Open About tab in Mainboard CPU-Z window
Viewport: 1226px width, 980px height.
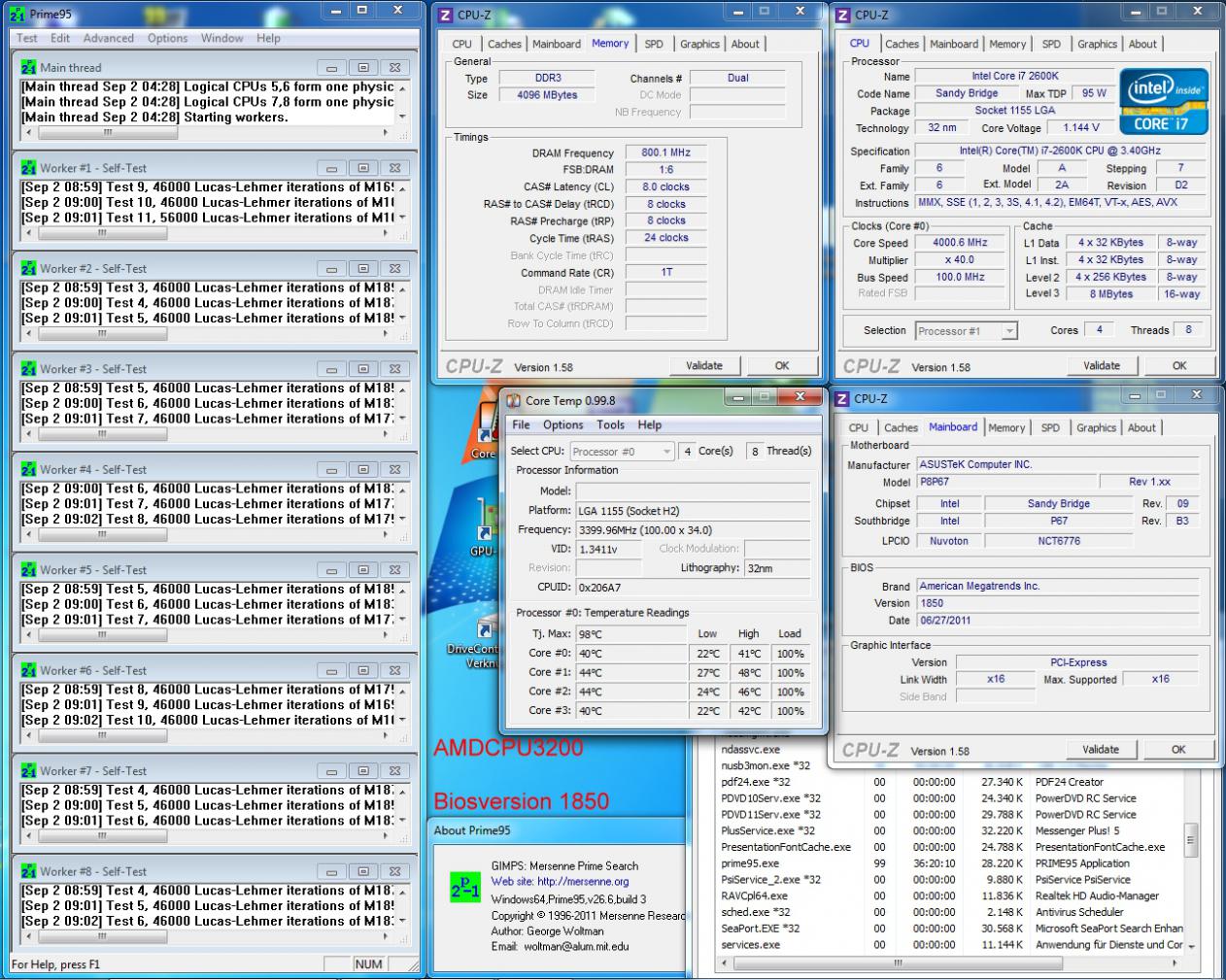pyautogui.click(x=1141, y=427)
